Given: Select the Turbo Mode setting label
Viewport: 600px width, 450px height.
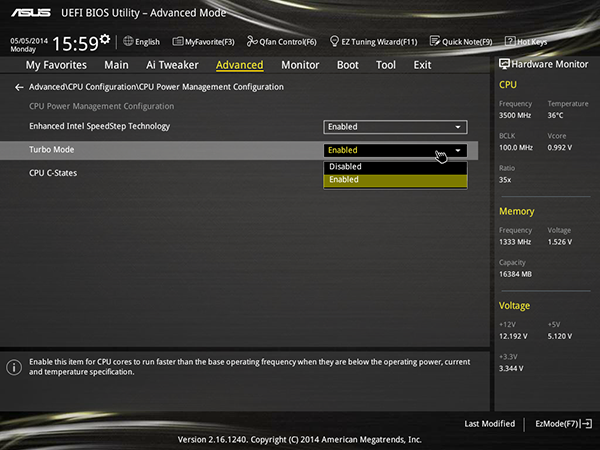Looking at the screenshot, I should coord(52,150).
